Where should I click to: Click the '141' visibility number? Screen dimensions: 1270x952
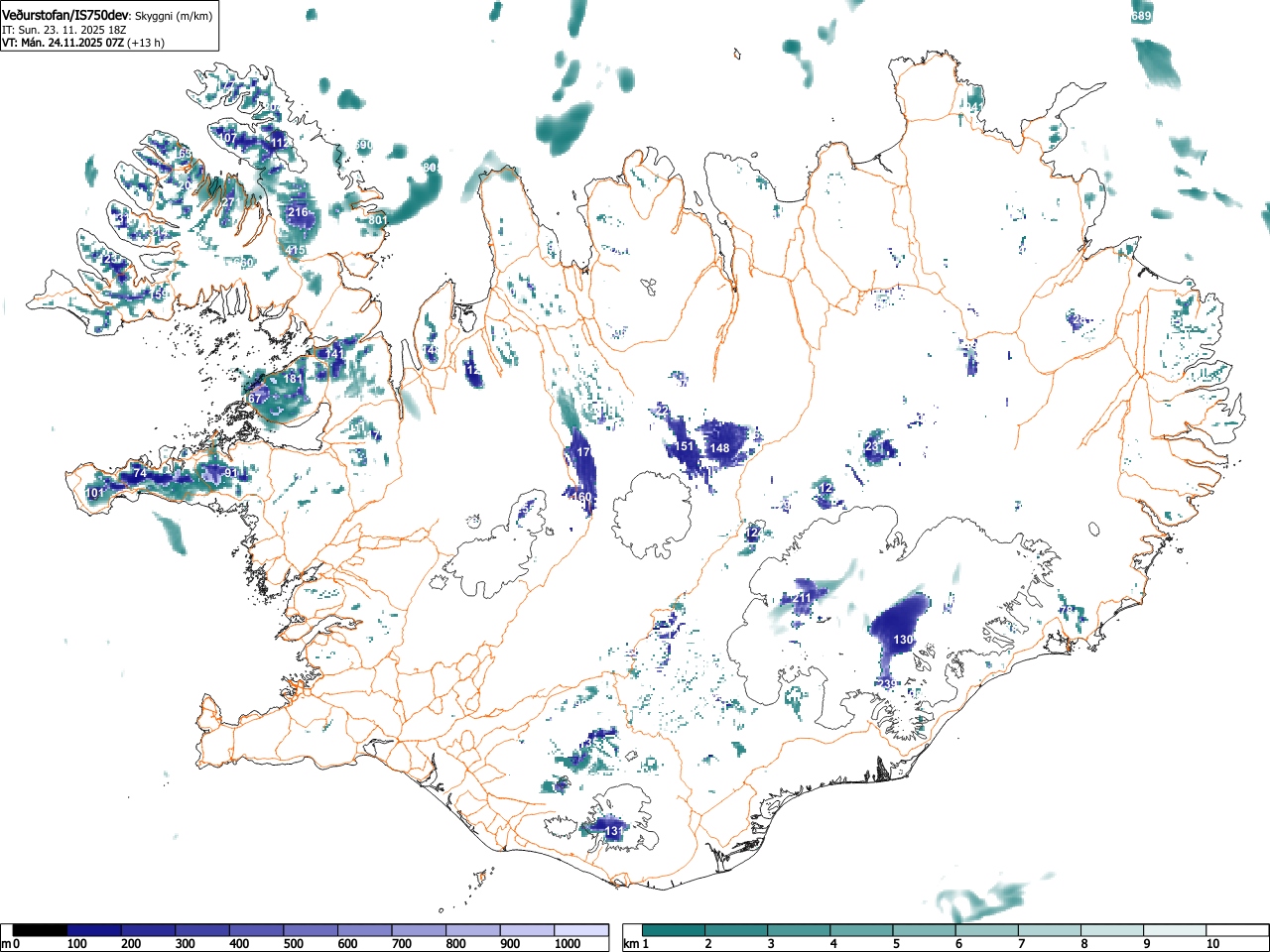coord(334,354)
